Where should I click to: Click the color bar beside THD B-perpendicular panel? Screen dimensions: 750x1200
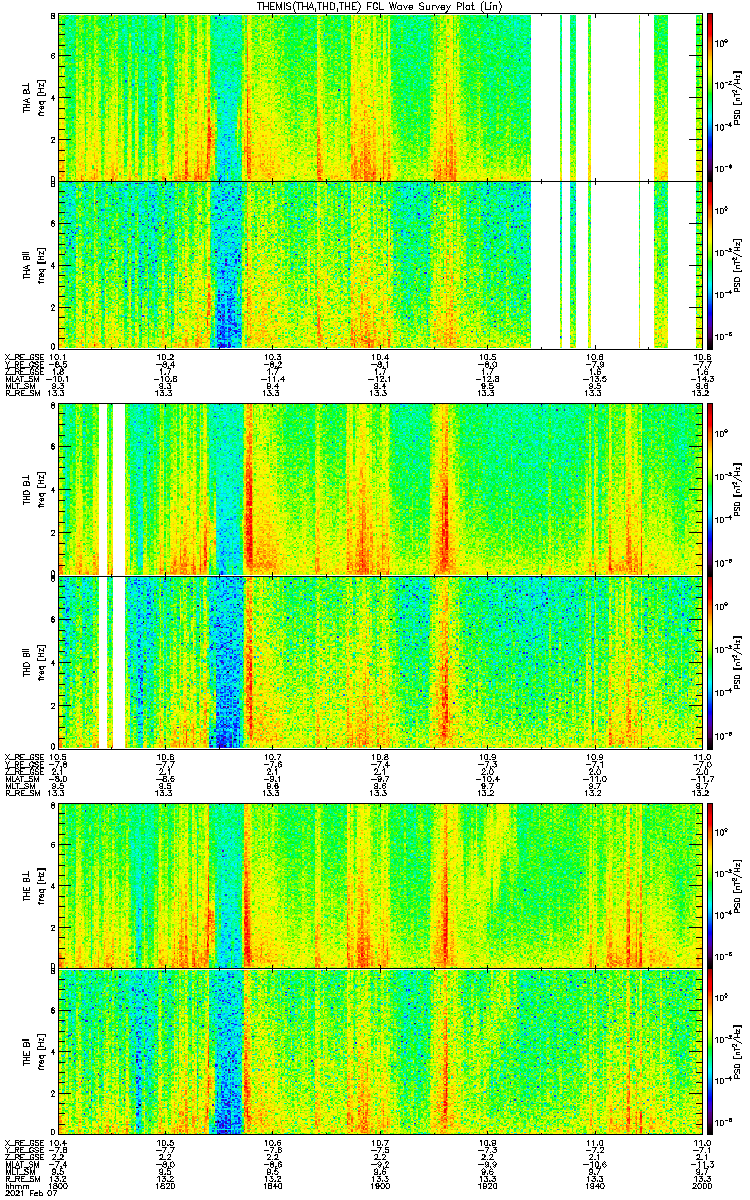pyautogui.click(x=710, y=489)
